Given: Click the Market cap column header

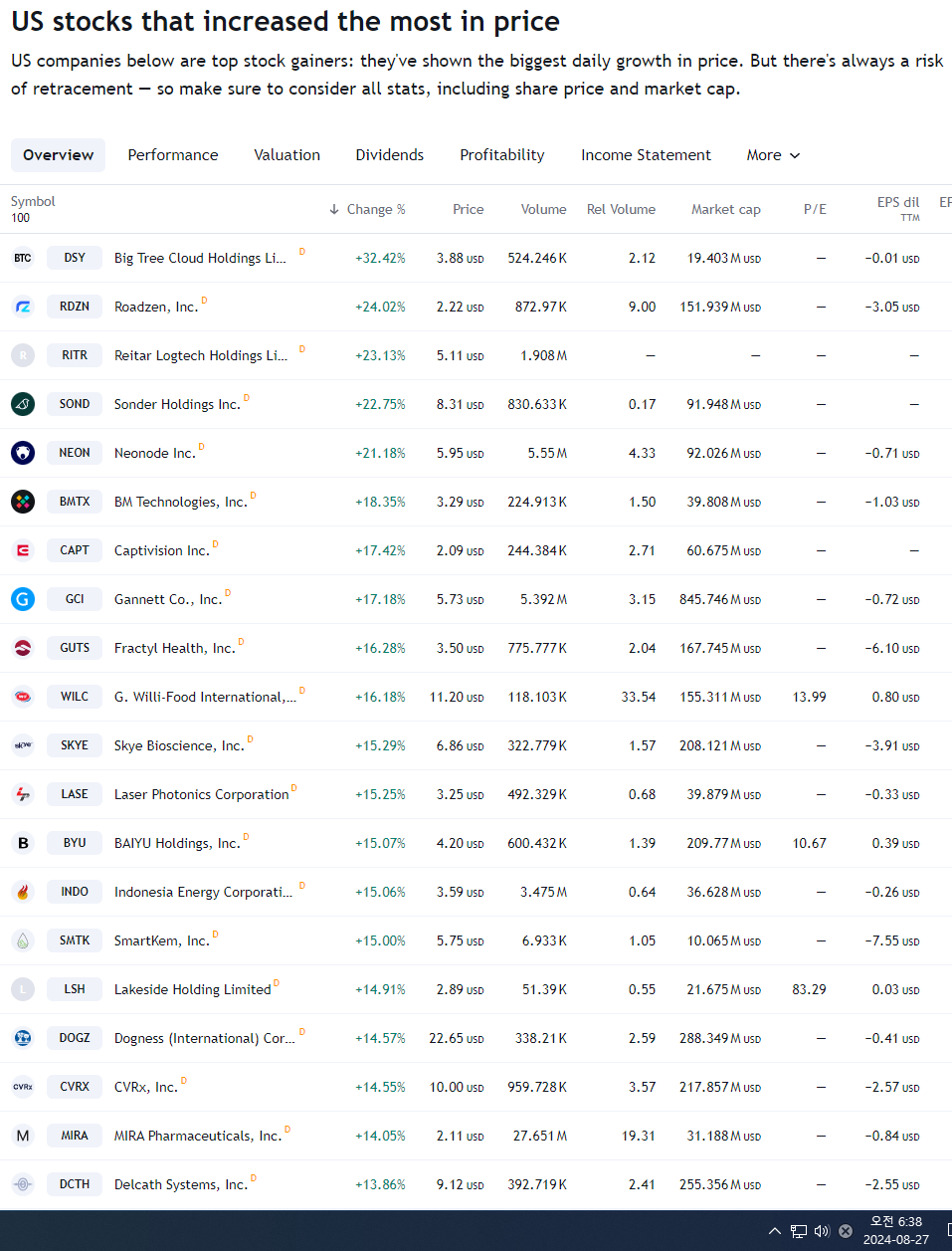Looking at the screenshot, I should (x=726, y=209).
